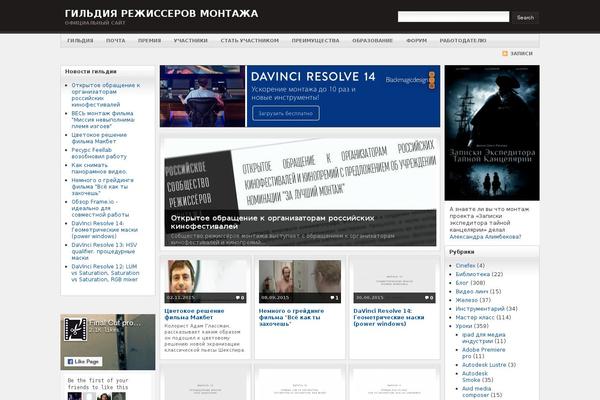Open the Autodesk Lustre subcategory
Image resolution: width=600 pixels, height=400 pixels.
[484, 365]
